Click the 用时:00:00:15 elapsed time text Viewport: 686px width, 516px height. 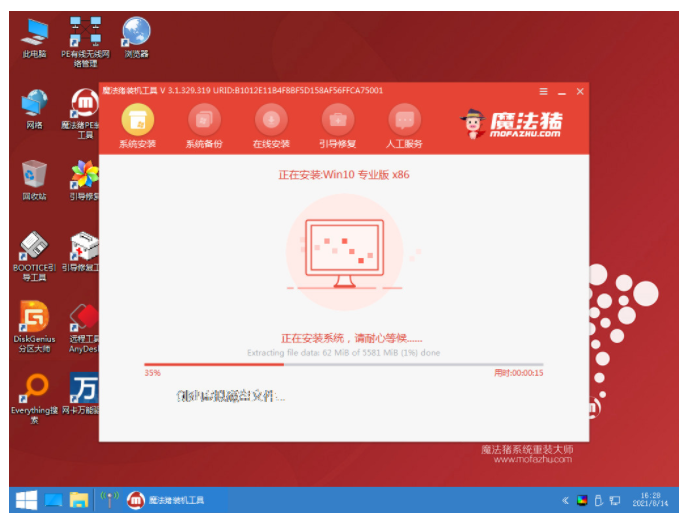pyautogui.click(x=518, y=373)
